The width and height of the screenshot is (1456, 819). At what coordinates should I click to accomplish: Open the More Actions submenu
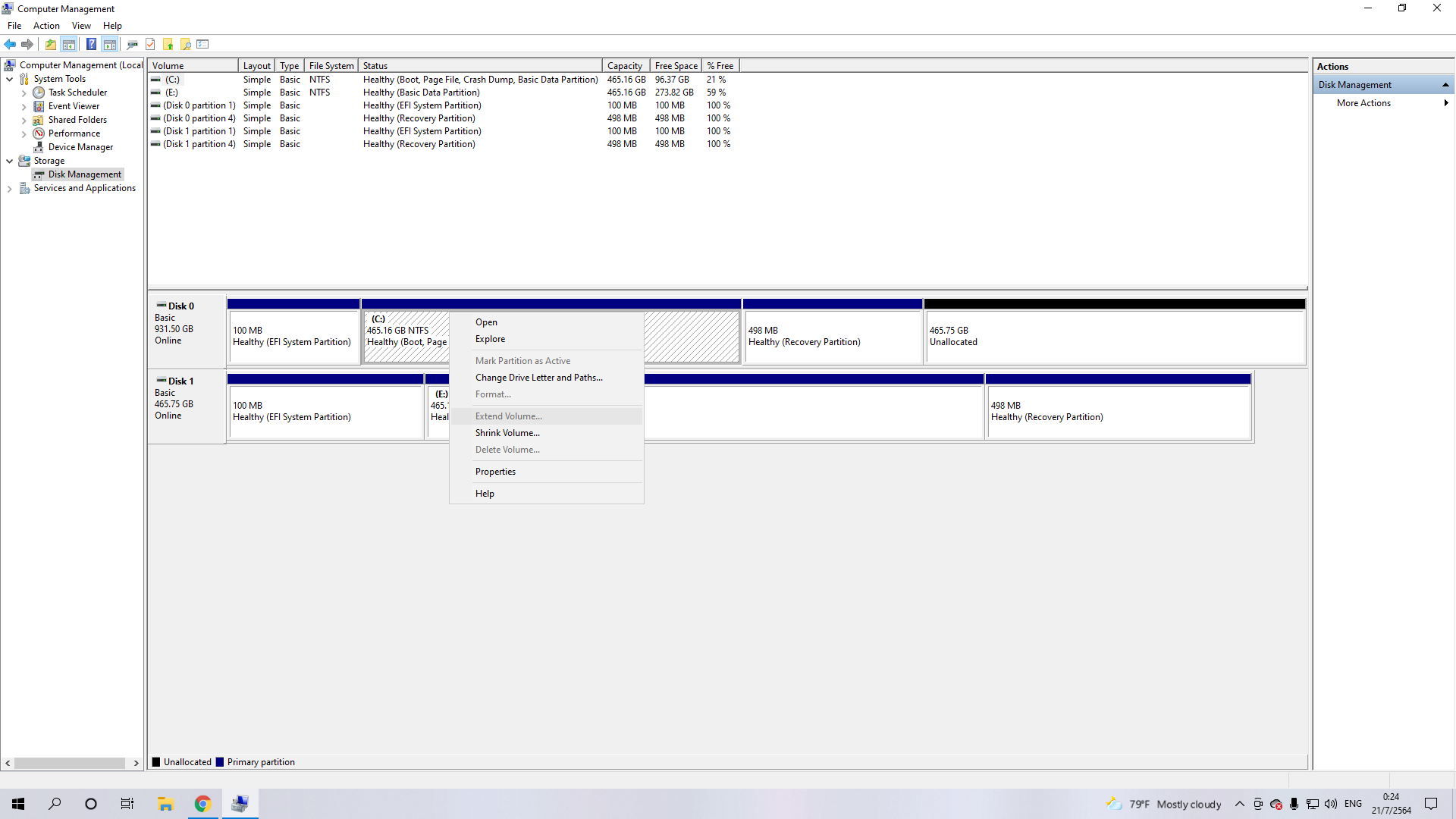click(x=1384, y=103)
